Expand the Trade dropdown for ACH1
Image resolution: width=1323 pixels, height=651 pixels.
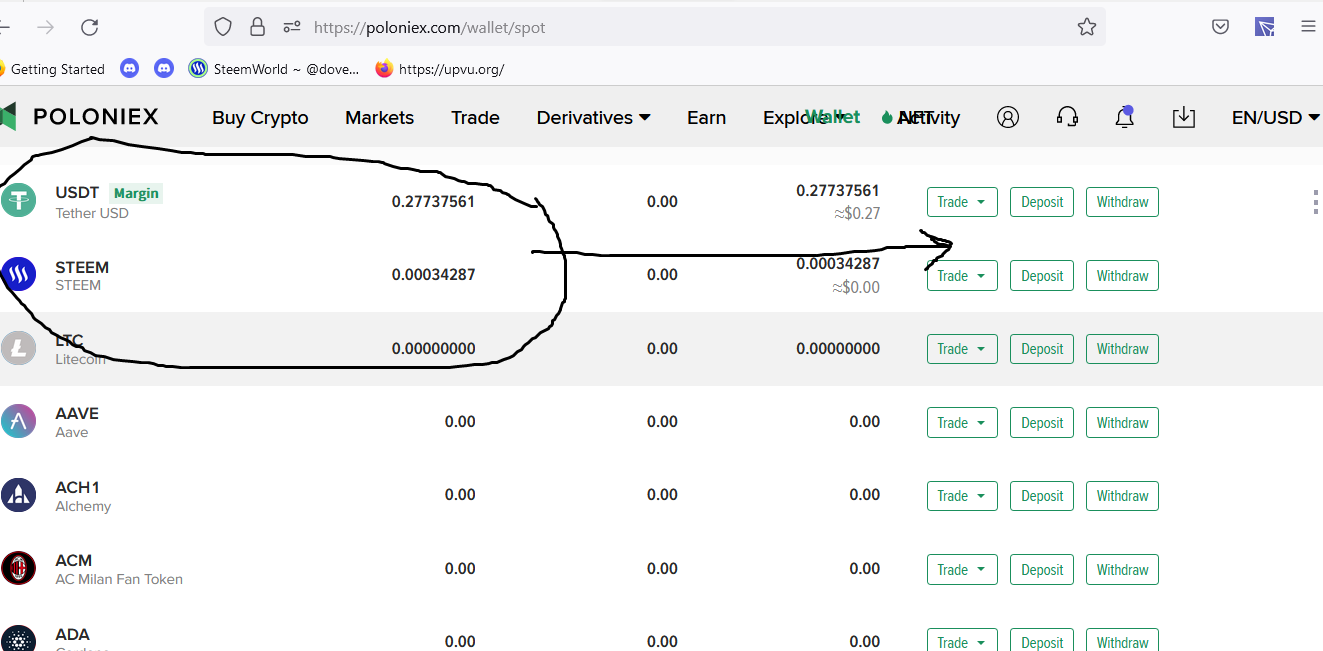962,496
